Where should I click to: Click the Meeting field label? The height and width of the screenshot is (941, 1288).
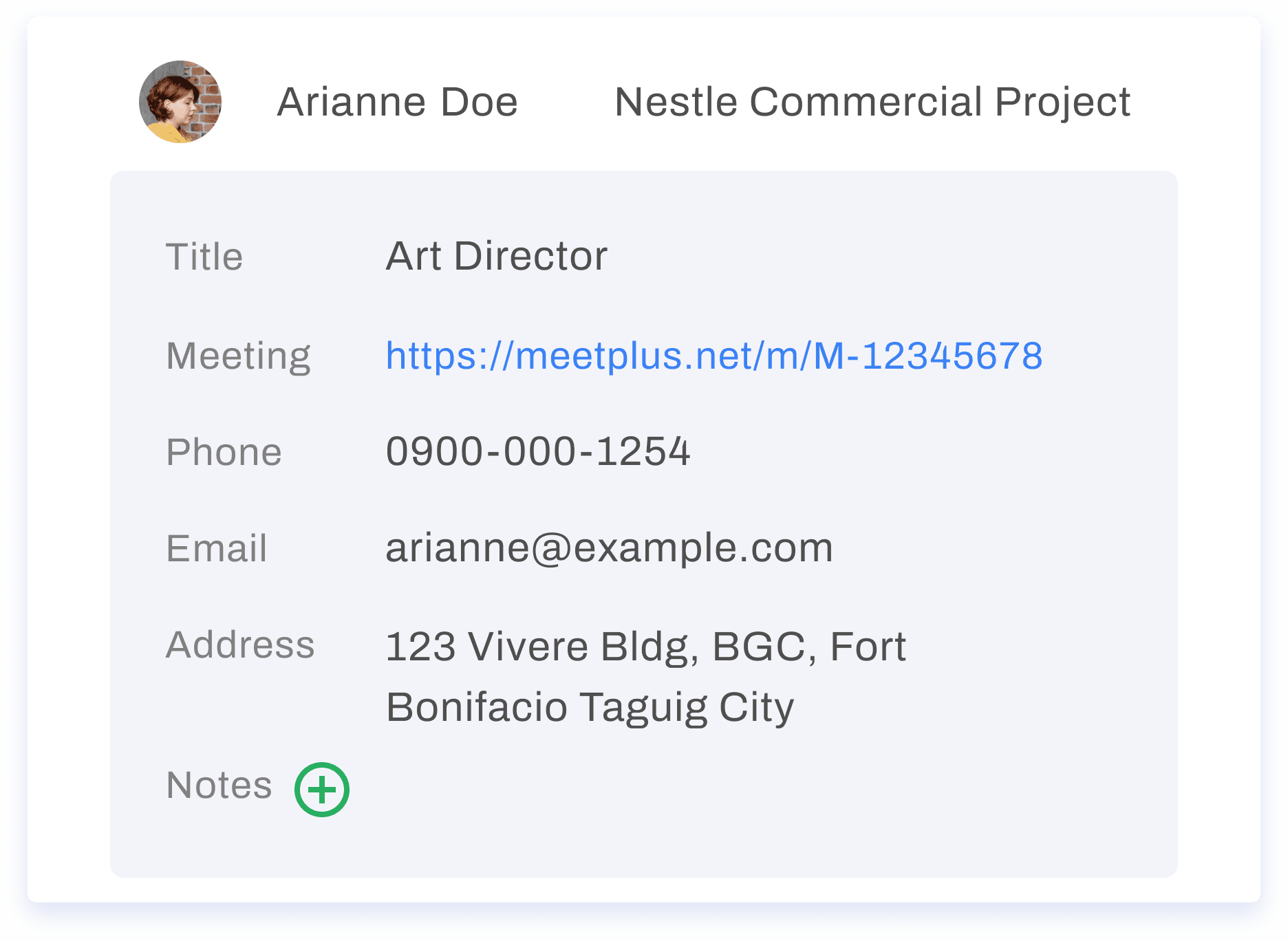click(x=238, y=356)
